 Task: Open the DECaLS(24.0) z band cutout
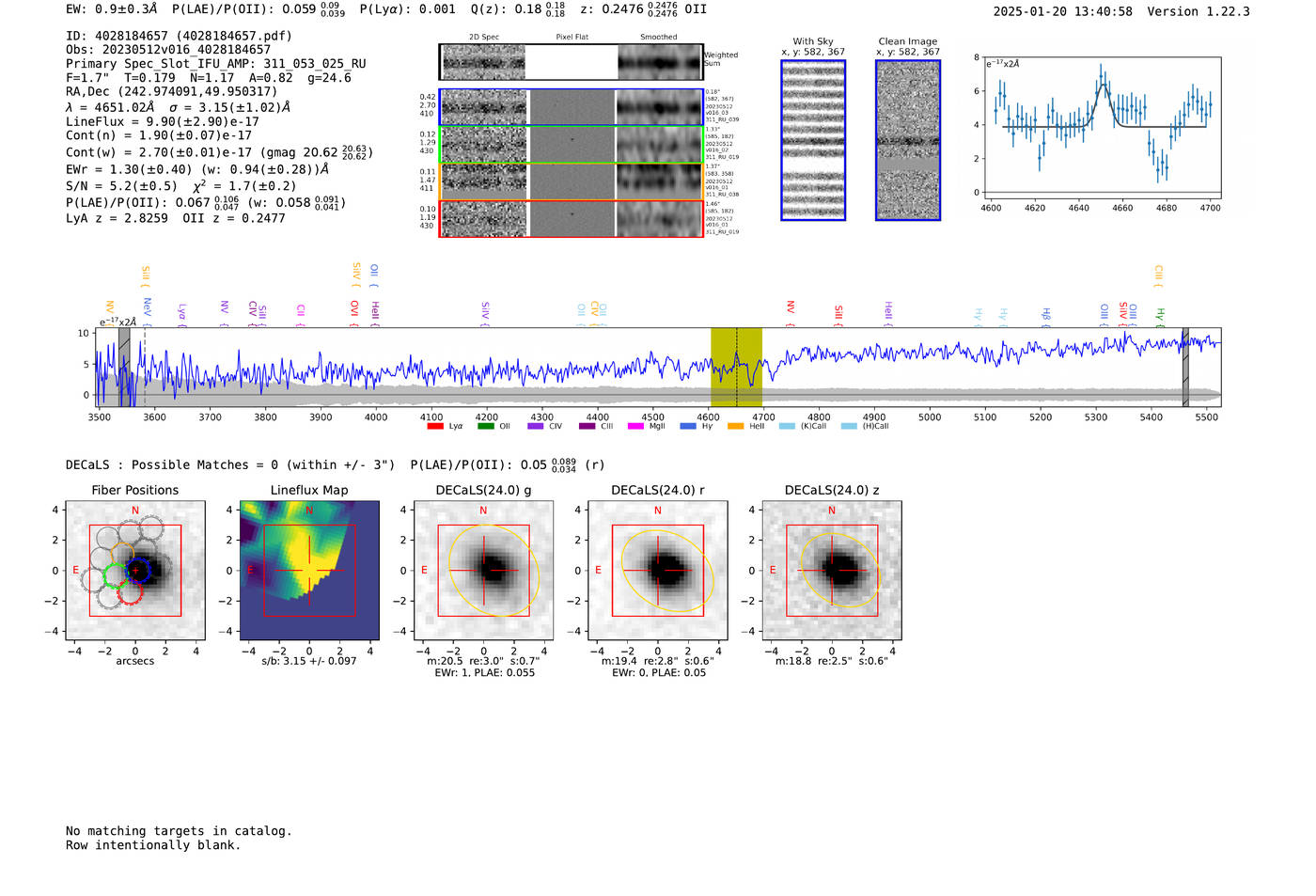coord(832,570)
